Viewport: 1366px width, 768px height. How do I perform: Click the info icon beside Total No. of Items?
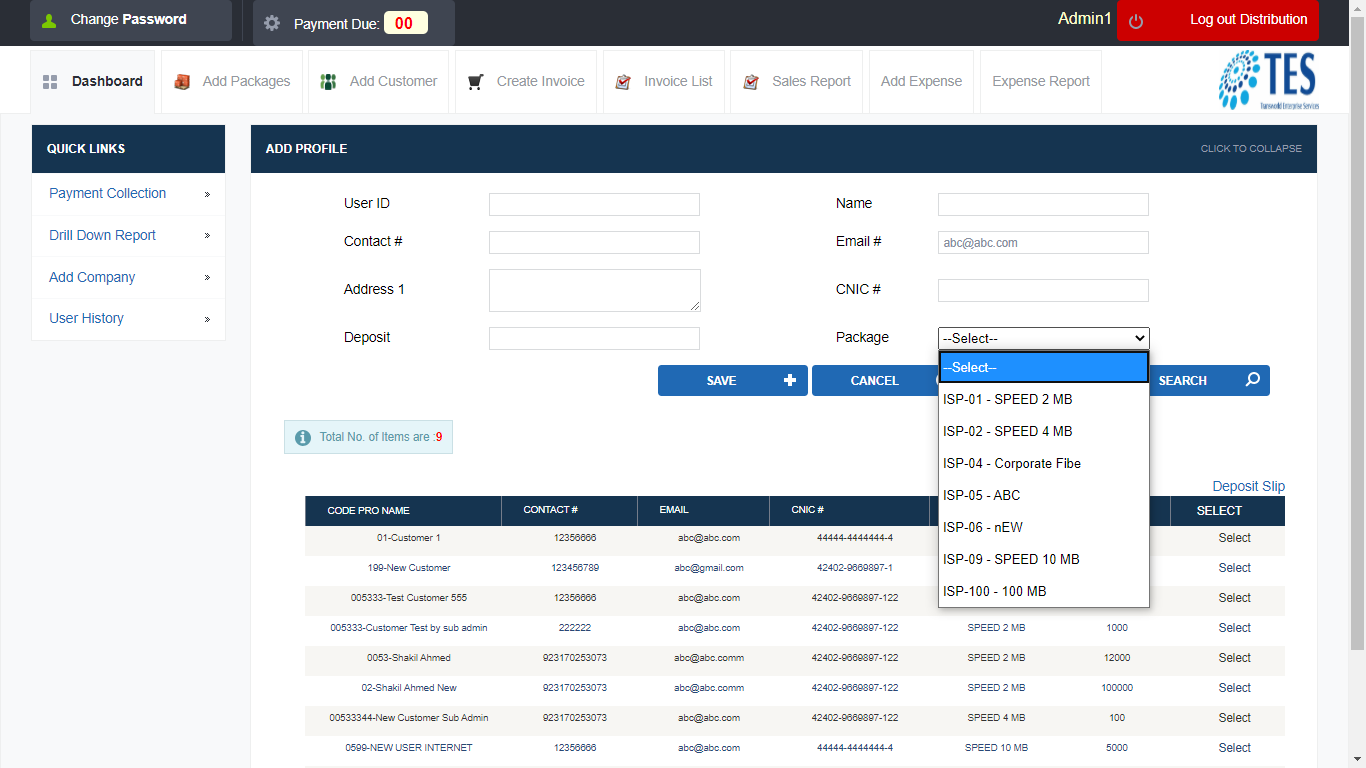pyautogui.click(x=303, y=437)
